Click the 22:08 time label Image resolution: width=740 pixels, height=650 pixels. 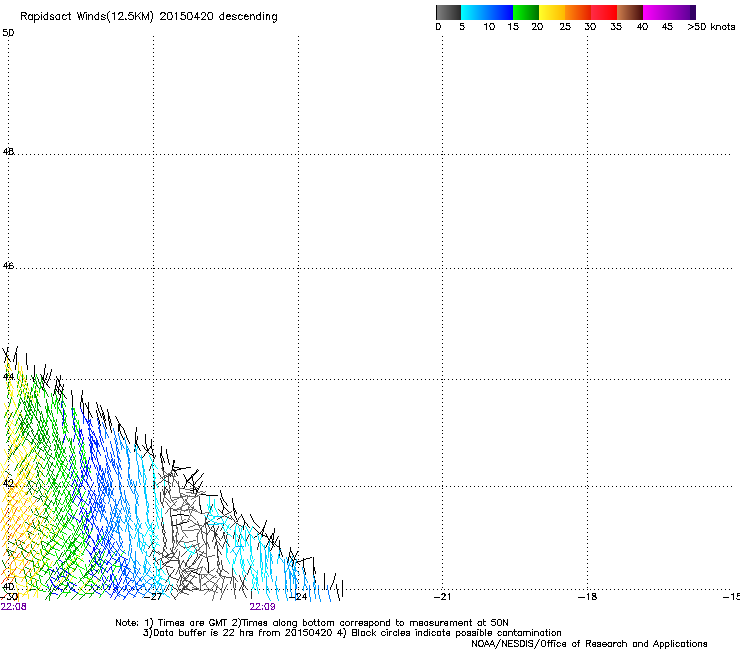(14, 607)
